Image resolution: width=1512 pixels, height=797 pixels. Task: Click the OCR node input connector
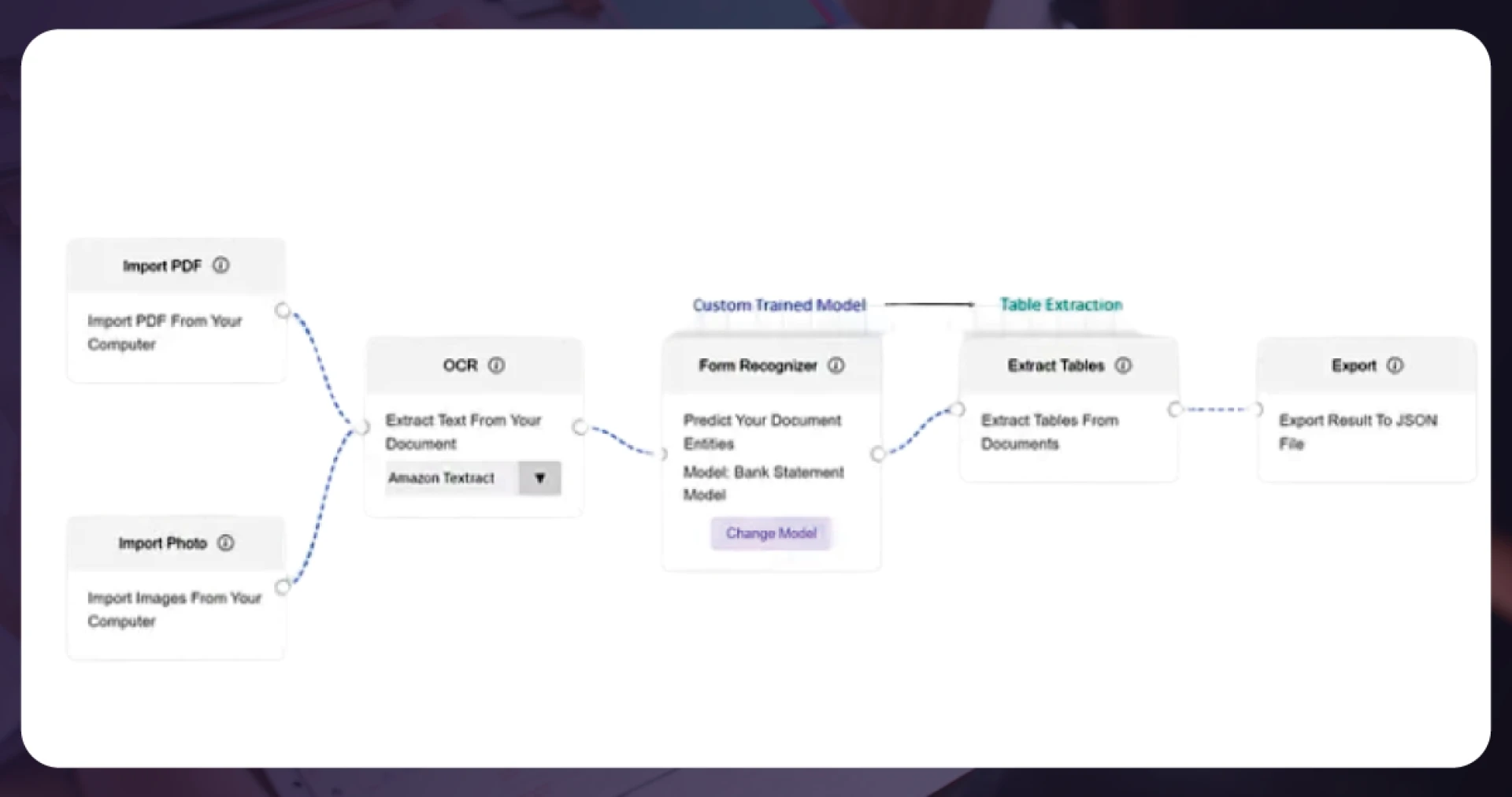[362, 428]
